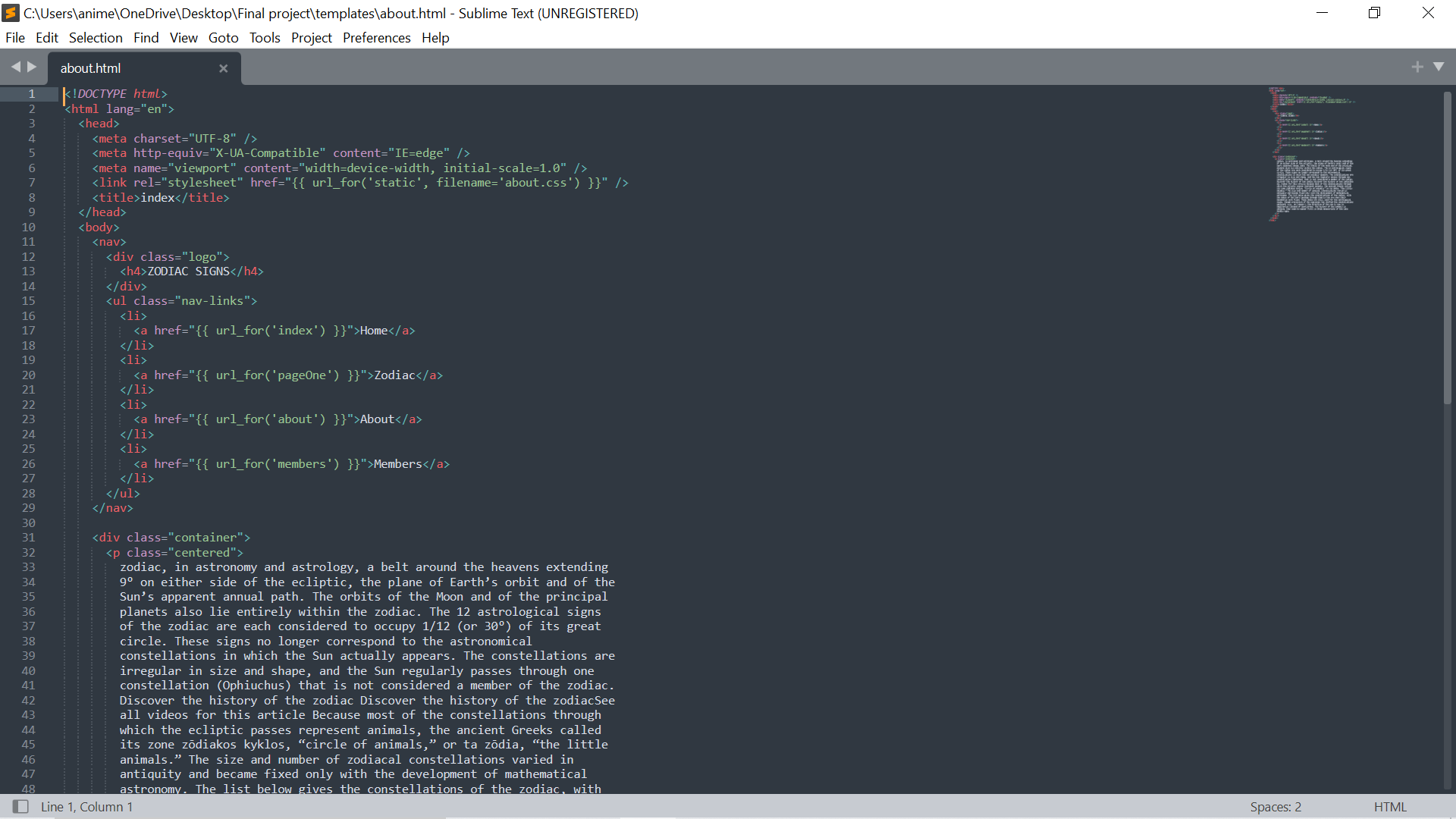Click the Sublime Text app icon in title bar

click(x=11, y=13)
